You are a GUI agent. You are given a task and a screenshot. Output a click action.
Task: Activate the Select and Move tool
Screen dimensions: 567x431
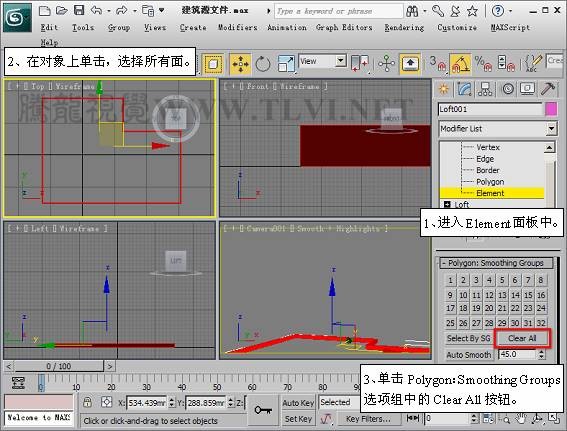[x=240, y=64]
